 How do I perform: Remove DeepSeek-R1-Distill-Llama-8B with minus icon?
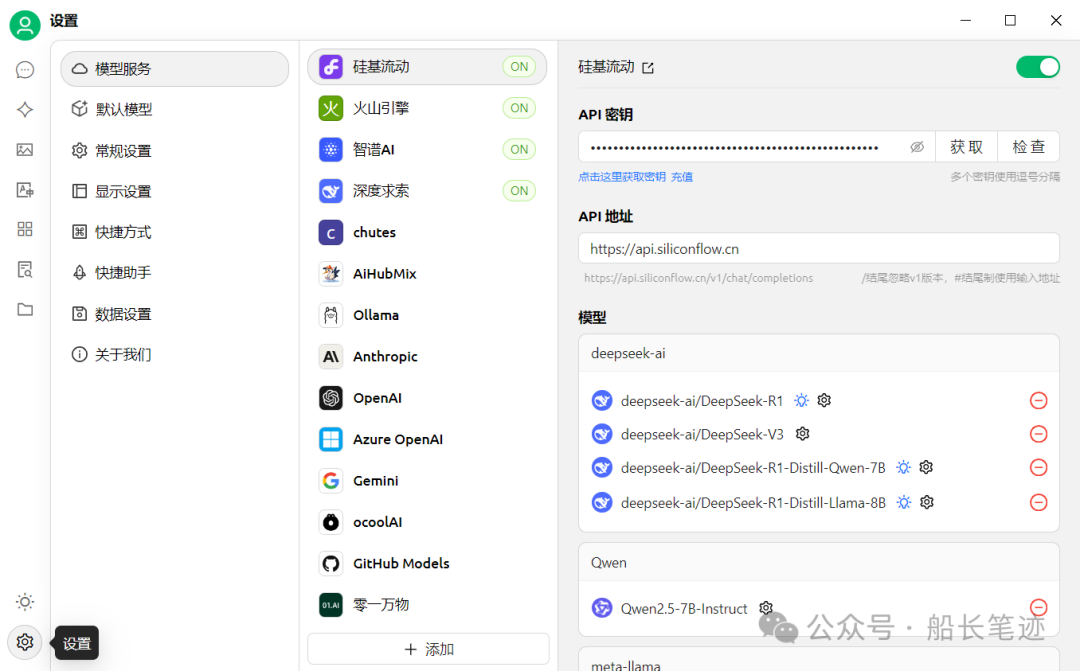1038,502
